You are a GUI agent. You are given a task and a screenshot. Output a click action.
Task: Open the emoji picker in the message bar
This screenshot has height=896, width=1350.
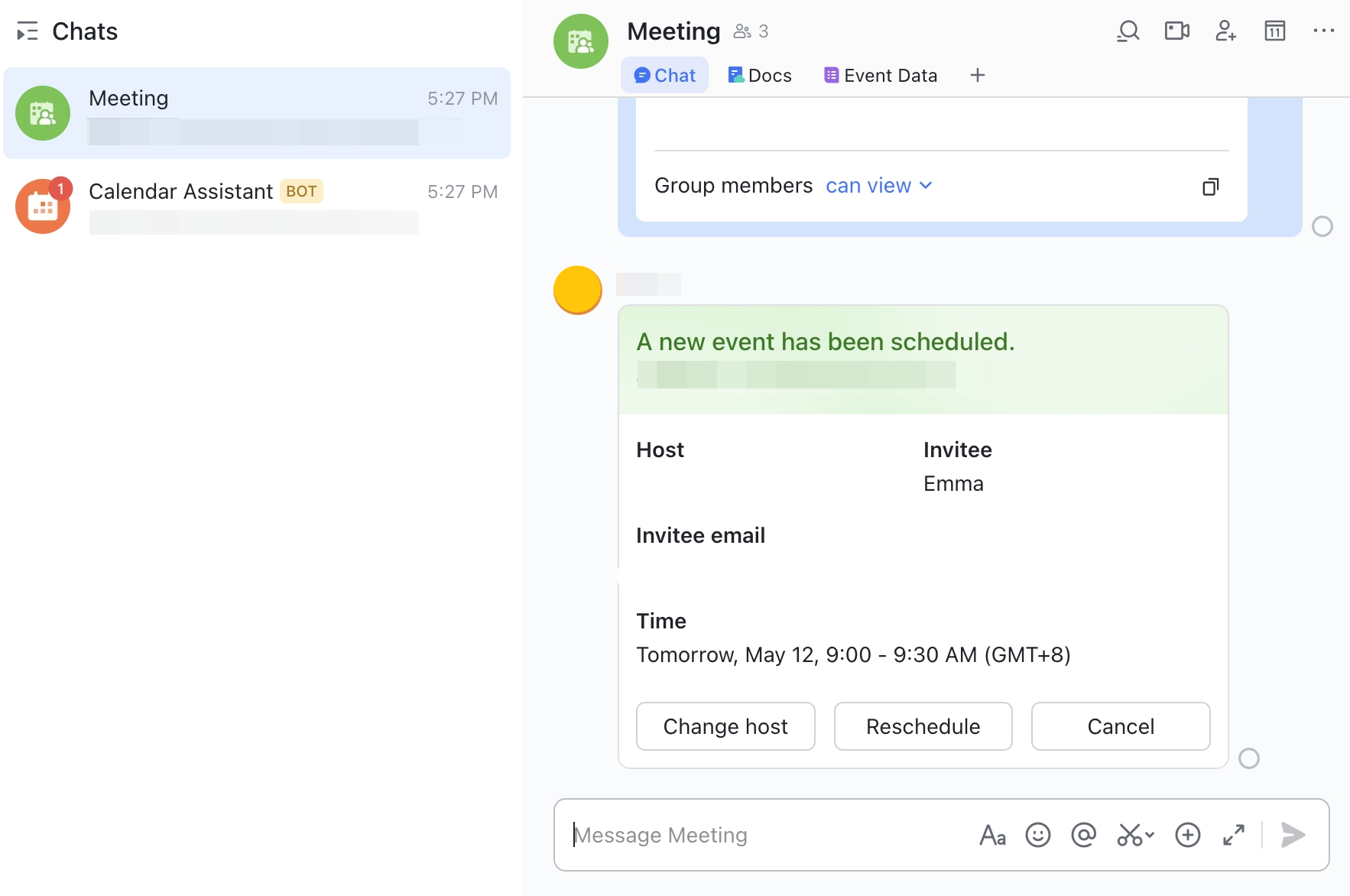coord(1037,835)
